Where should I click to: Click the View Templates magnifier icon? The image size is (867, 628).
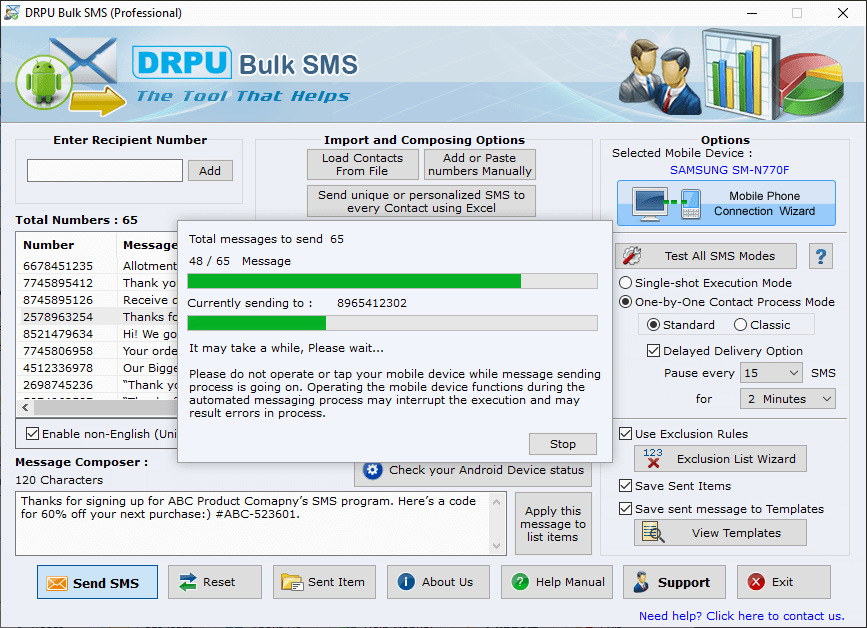(653, 532)
